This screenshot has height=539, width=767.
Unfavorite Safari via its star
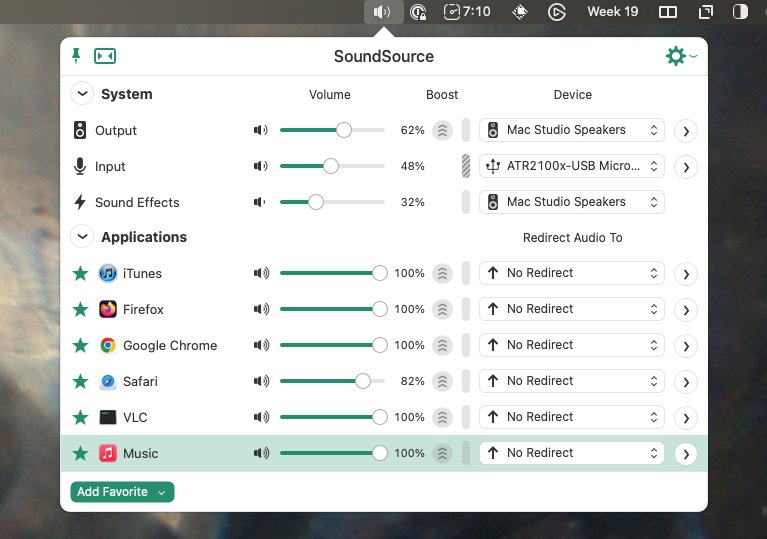[x=80, y=381]
